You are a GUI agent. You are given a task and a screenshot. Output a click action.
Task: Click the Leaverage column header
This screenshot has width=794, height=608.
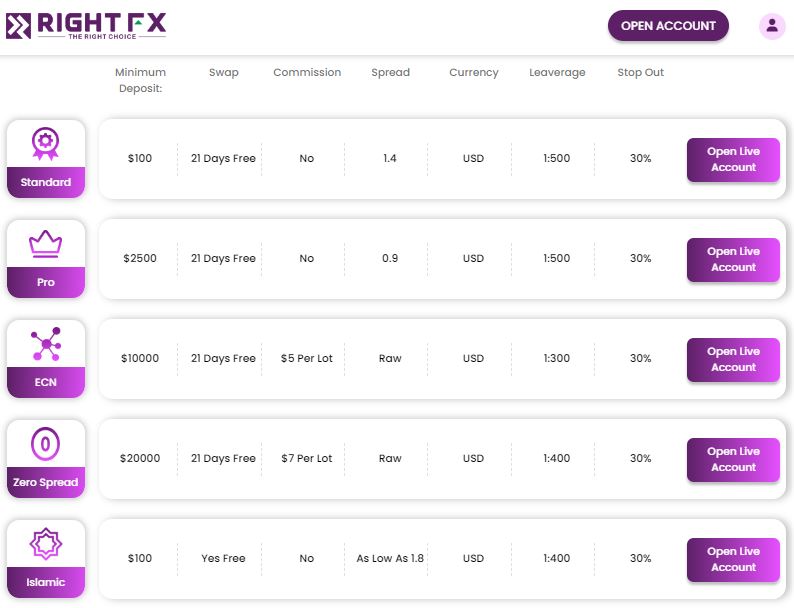[557, 72]
